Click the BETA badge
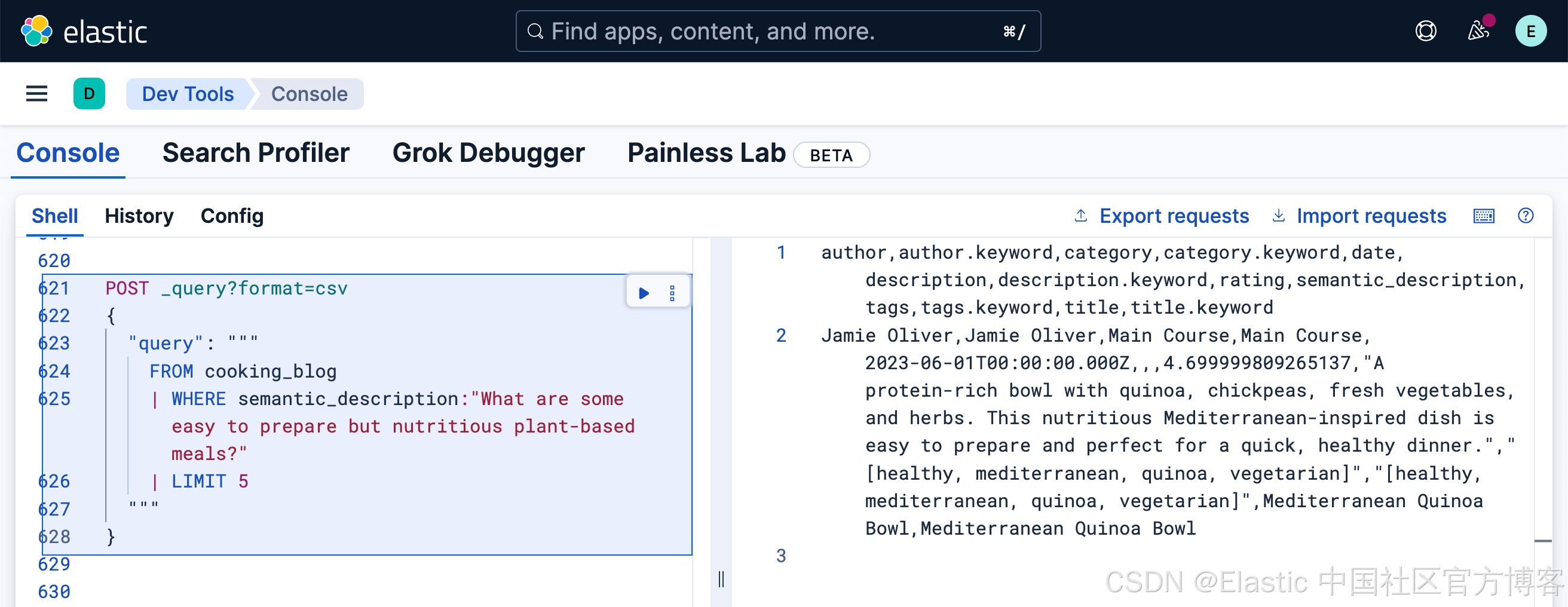Viewport: 1568px width, 607px height. pyautogui.click(x=831, y=155)
